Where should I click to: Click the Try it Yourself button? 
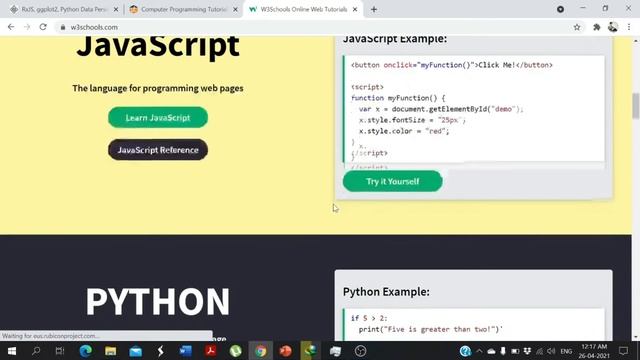click(x=393, y=181)
